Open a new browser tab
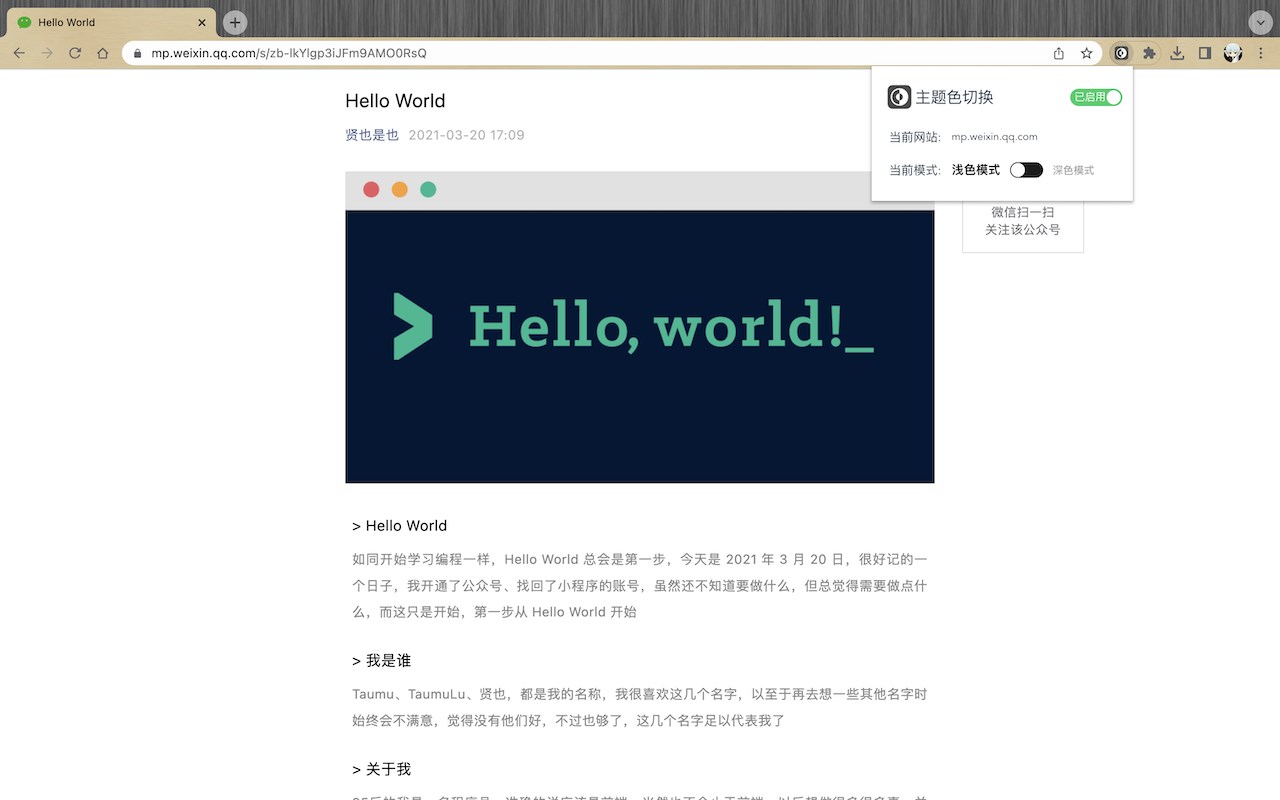1280x800 pixels. click(234, 22)
